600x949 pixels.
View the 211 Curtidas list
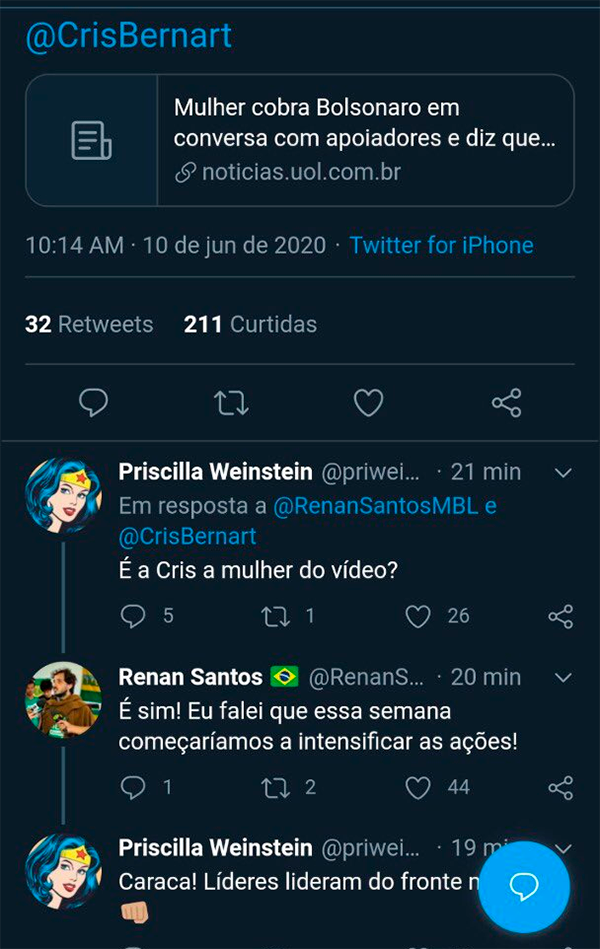click(x=250, y=324)
